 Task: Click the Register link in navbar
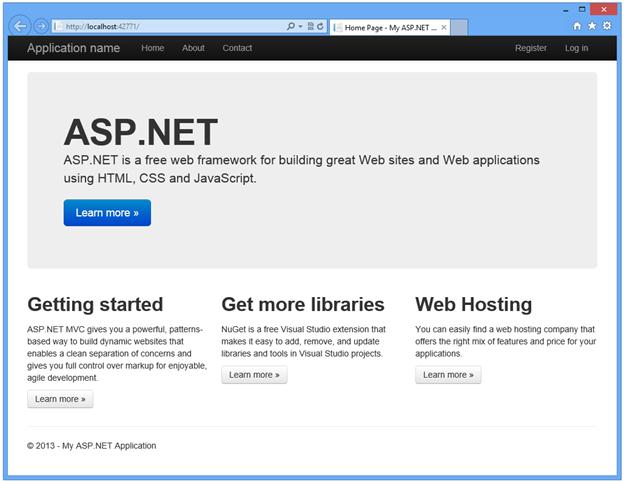[x=530, y=48]
